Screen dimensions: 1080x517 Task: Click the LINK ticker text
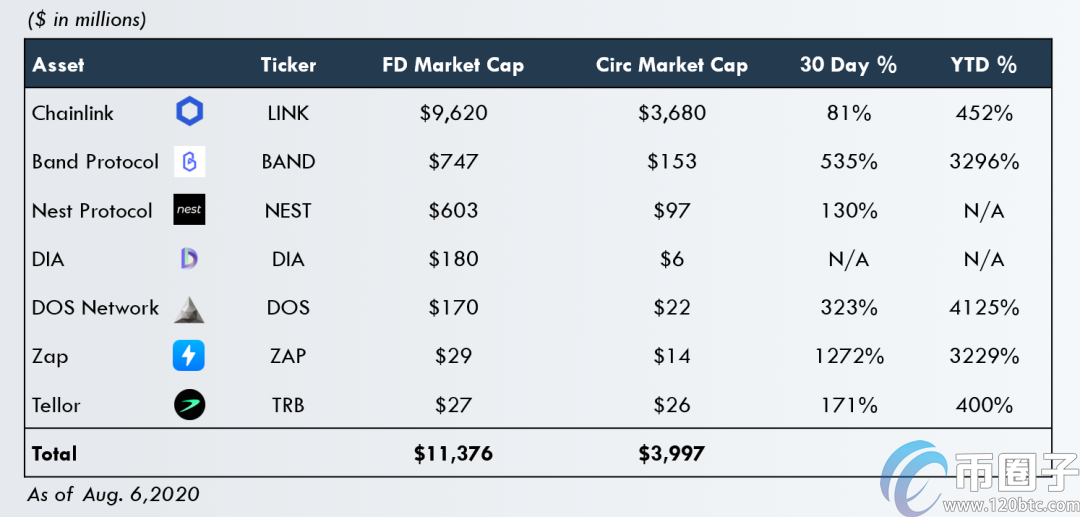click(x=288, y=113)
